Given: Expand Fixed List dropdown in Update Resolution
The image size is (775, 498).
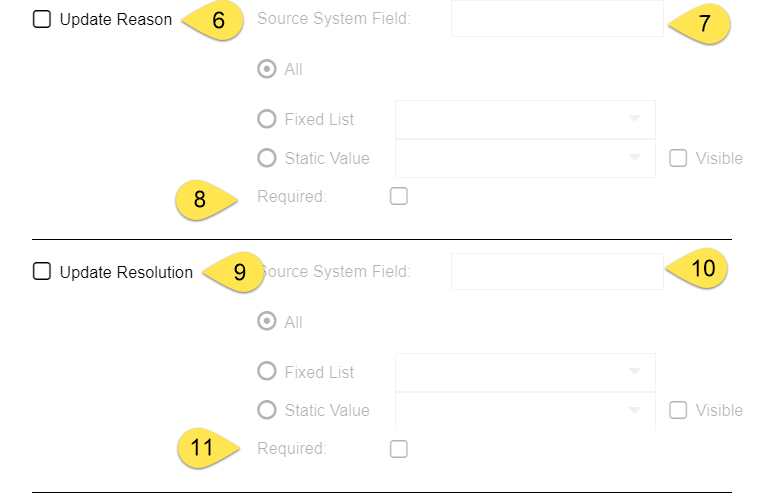Looking at the screenshot, I should [525, 372].
